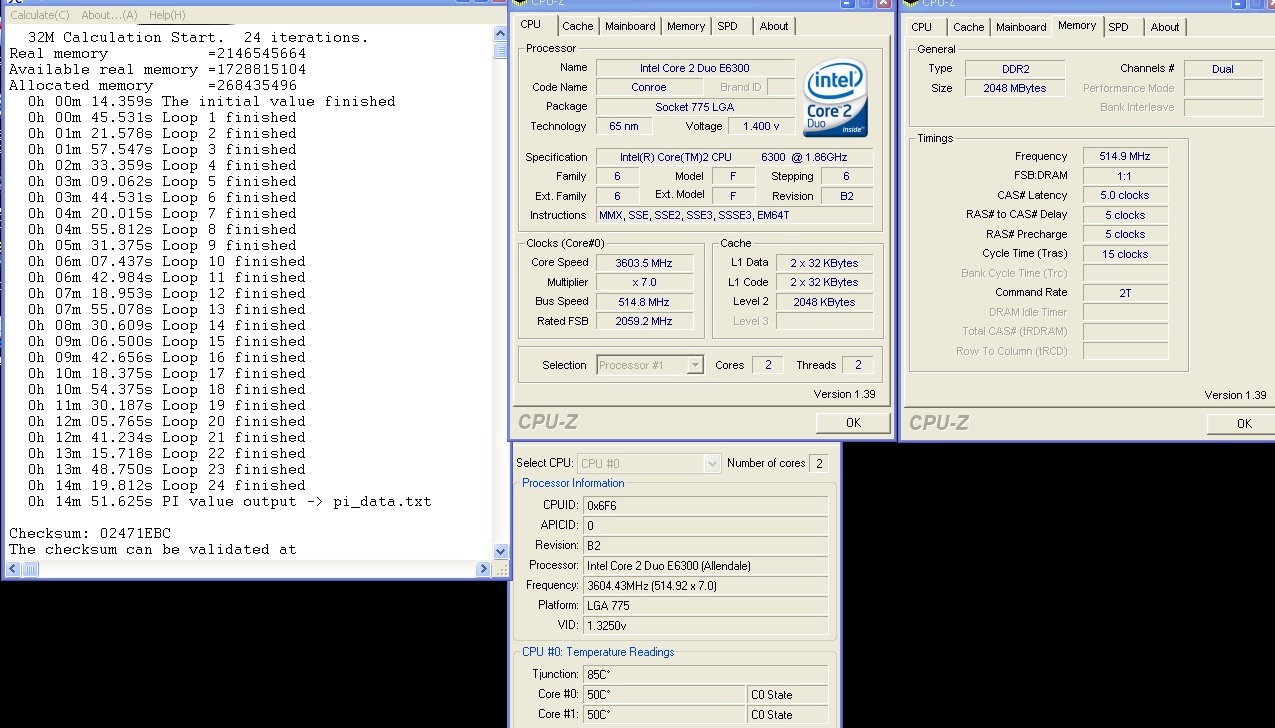Switch to Cache tab in left CPU-Z window

click(x=577, y=26)
